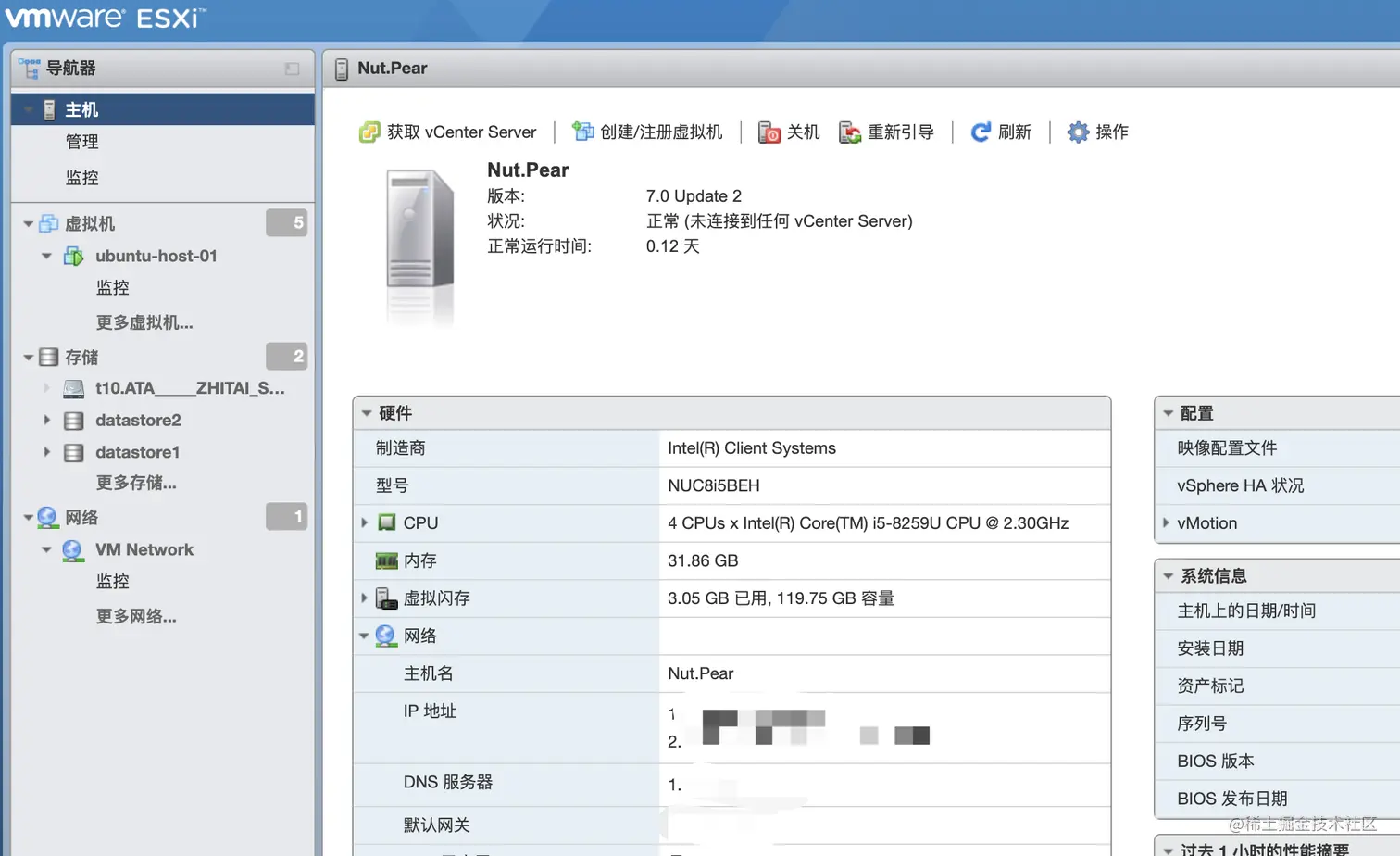
Task: Expand datastore1 in the storage tree
Action: [48, 452]
